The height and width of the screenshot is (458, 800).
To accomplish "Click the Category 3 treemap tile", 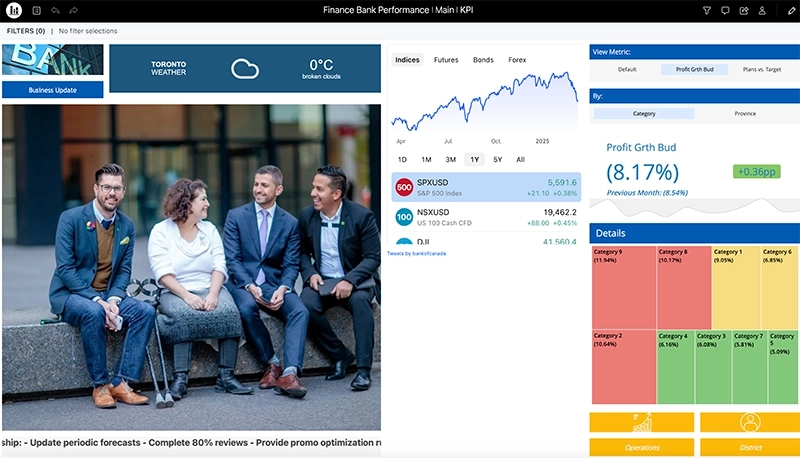I will pyautogui.click(x=713, y=367).
